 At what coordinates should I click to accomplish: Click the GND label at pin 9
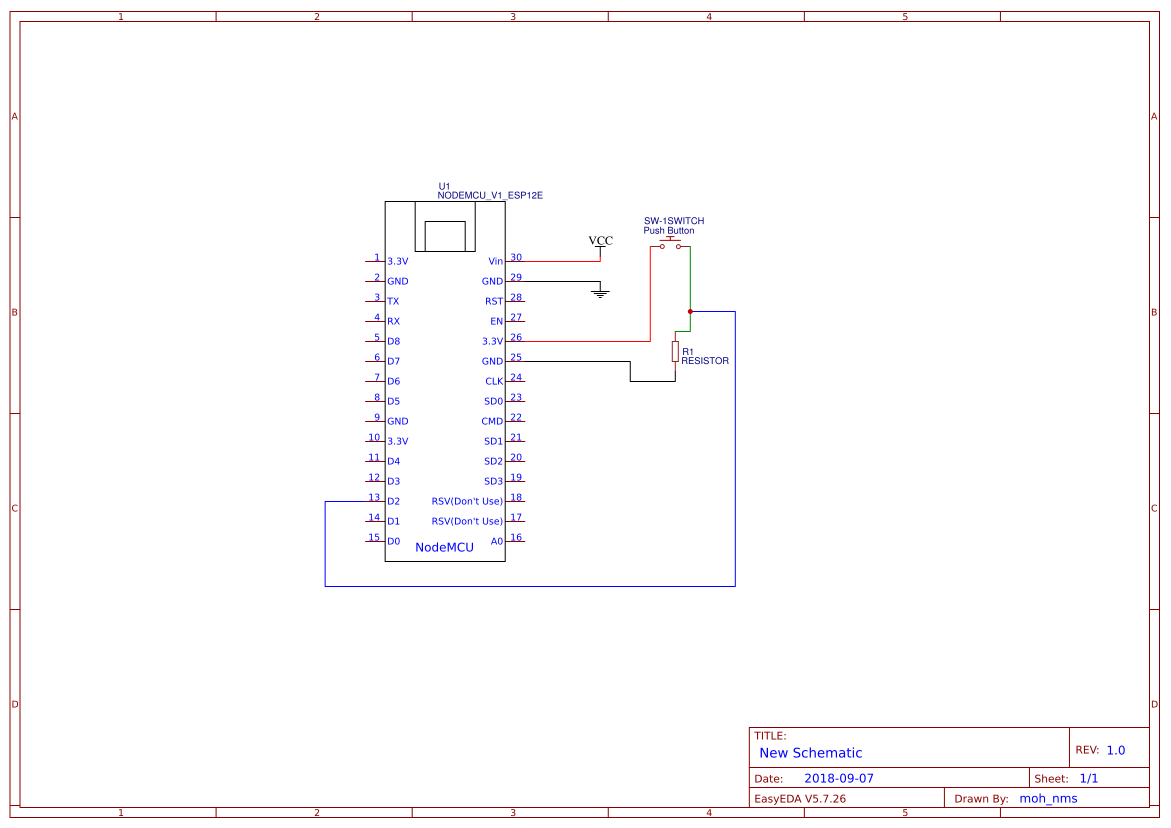397,422
